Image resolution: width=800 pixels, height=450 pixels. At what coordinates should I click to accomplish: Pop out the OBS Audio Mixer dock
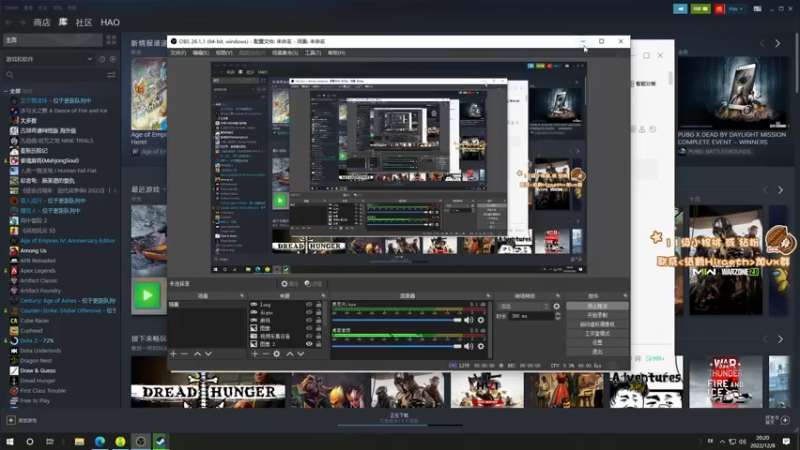(x=488, y=296)
